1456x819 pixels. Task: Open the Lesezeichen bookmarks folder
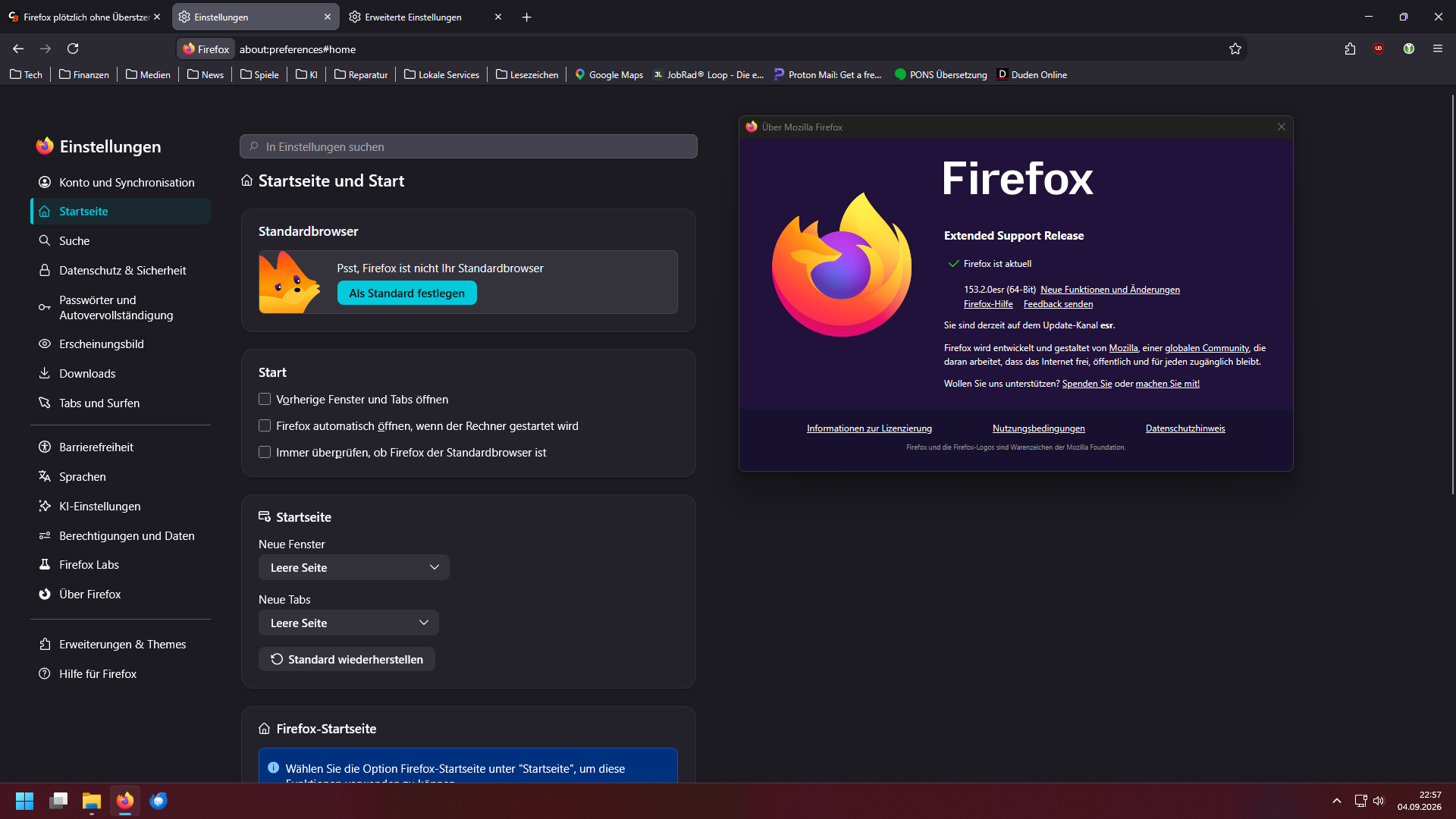coord(527,75)
